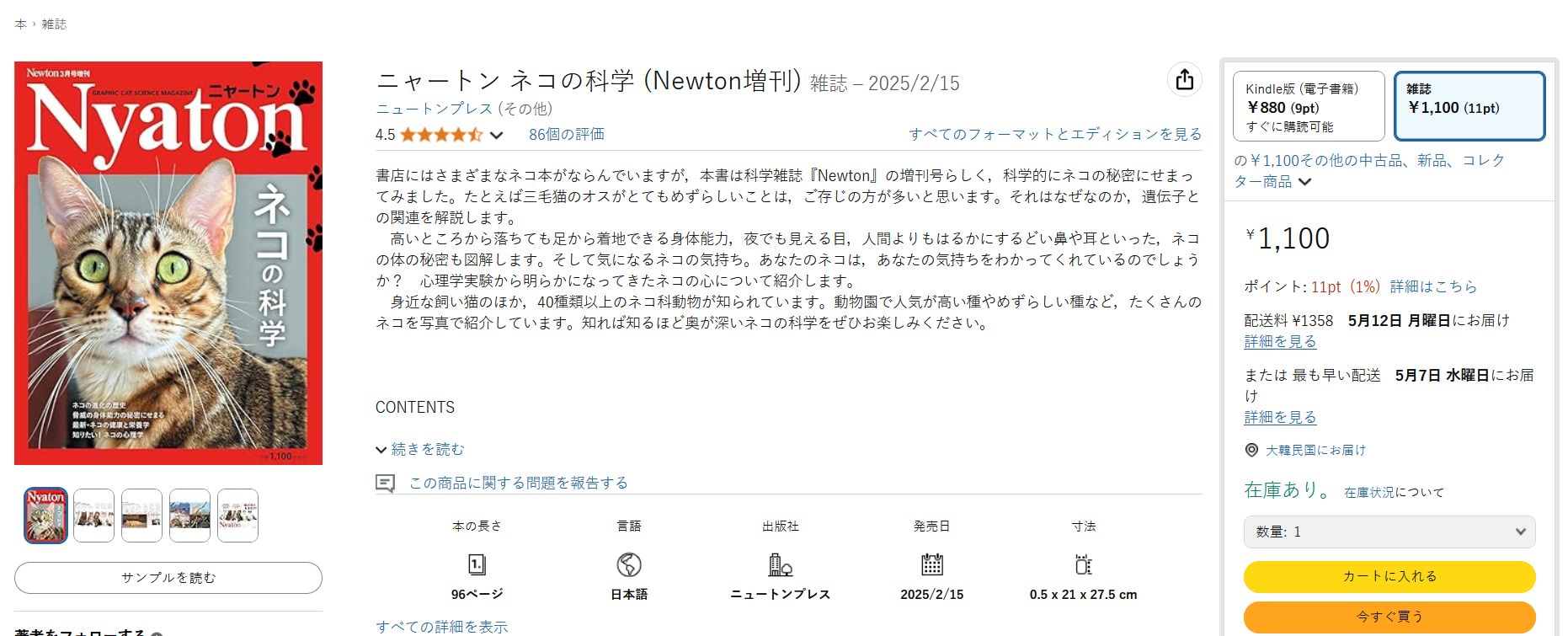Screen dimensions: 1568x636
Task: Click the ニュートンプレス publisher value under 出版社
Action: point(781,594)
